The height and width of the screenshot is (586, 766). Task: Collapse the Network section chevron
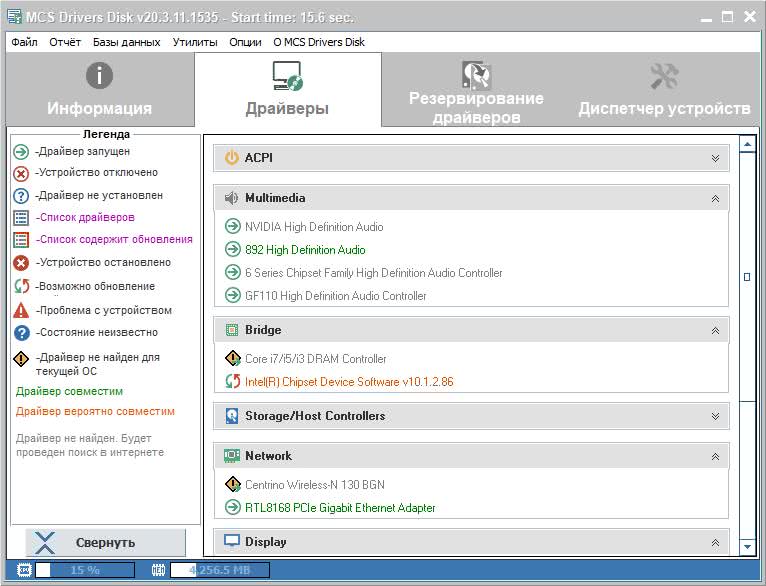pos(715,457)
